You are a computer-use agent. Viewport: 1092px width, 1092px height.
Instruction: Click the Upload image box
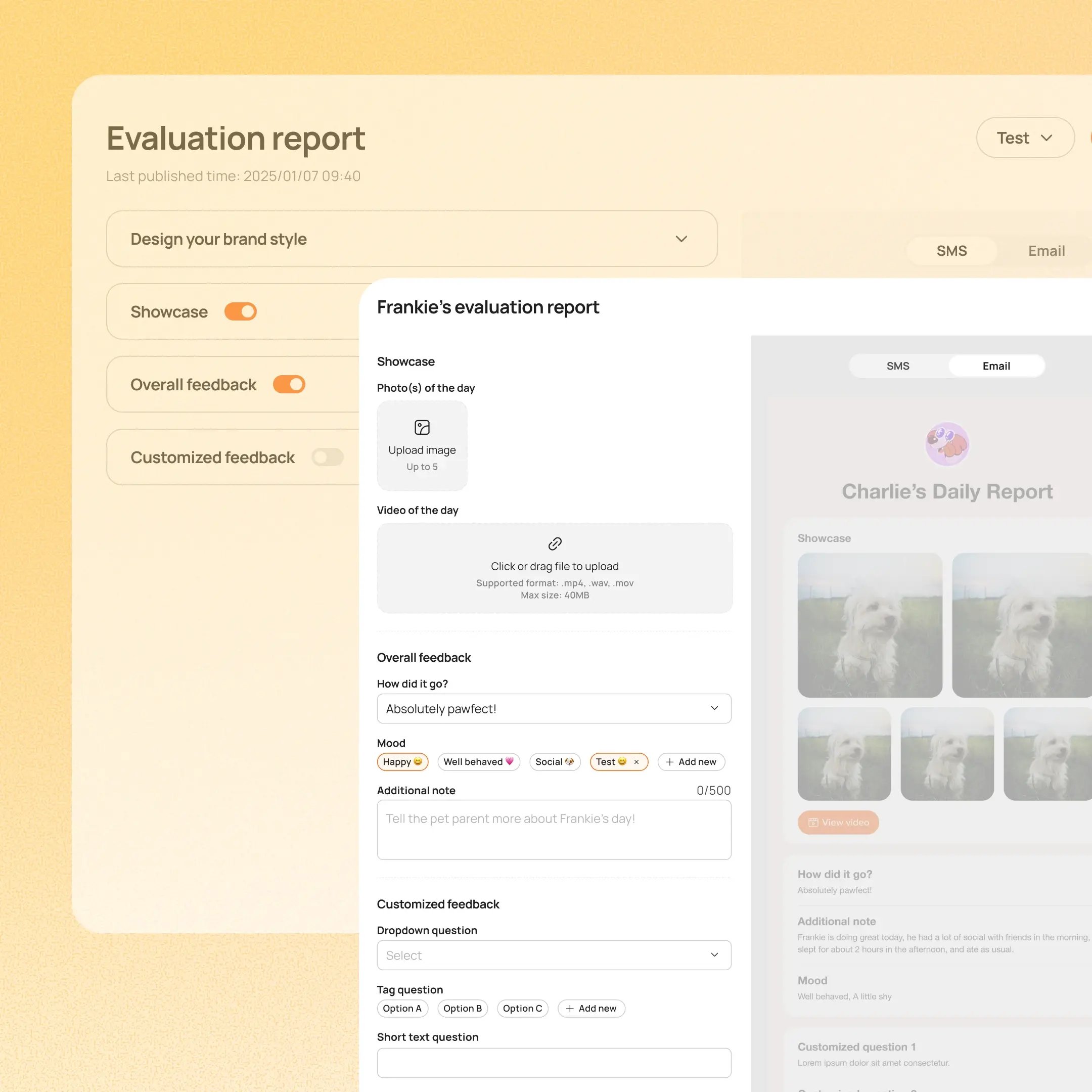point(422,445)
